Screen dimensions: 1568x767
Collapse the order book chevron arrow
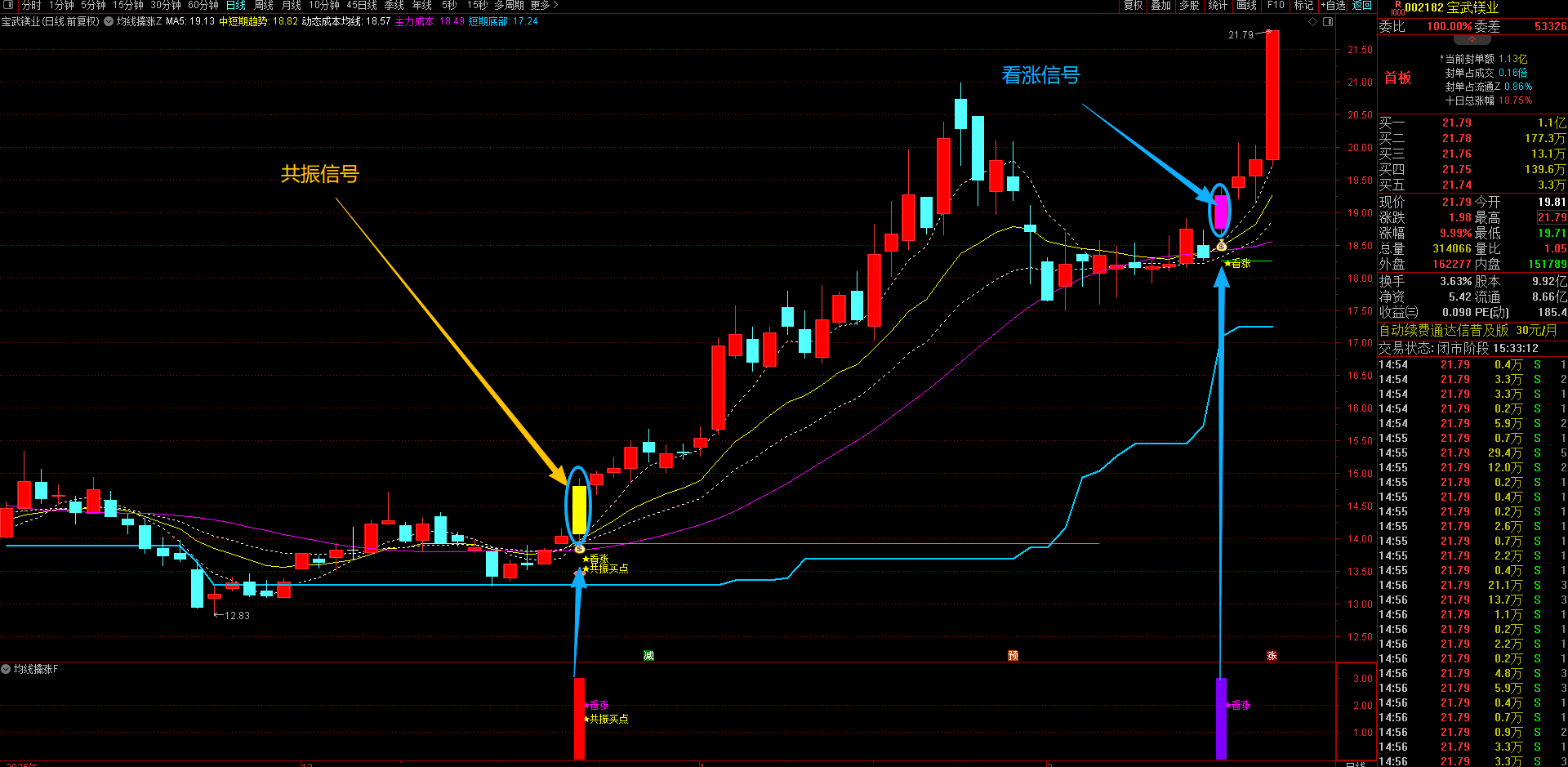pos(1472,38)
